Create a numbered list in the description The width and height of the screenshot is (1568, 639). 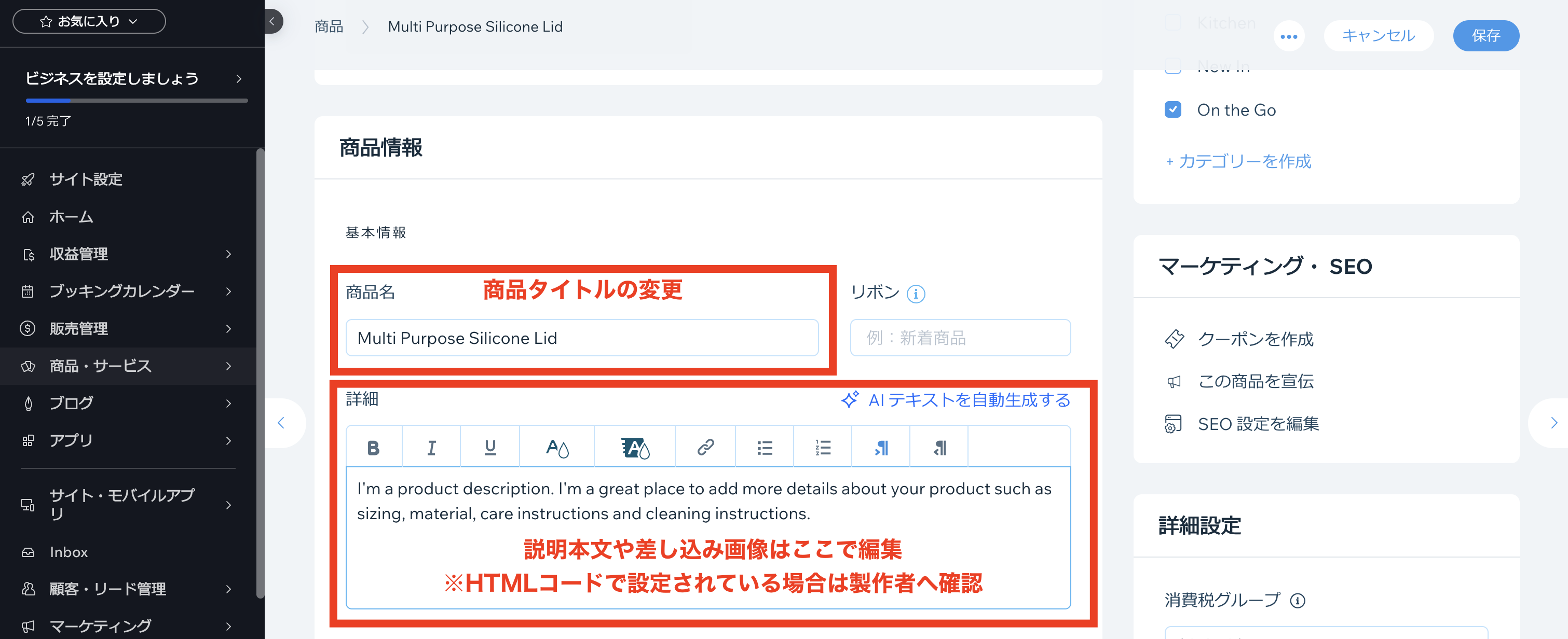point(822,446)
